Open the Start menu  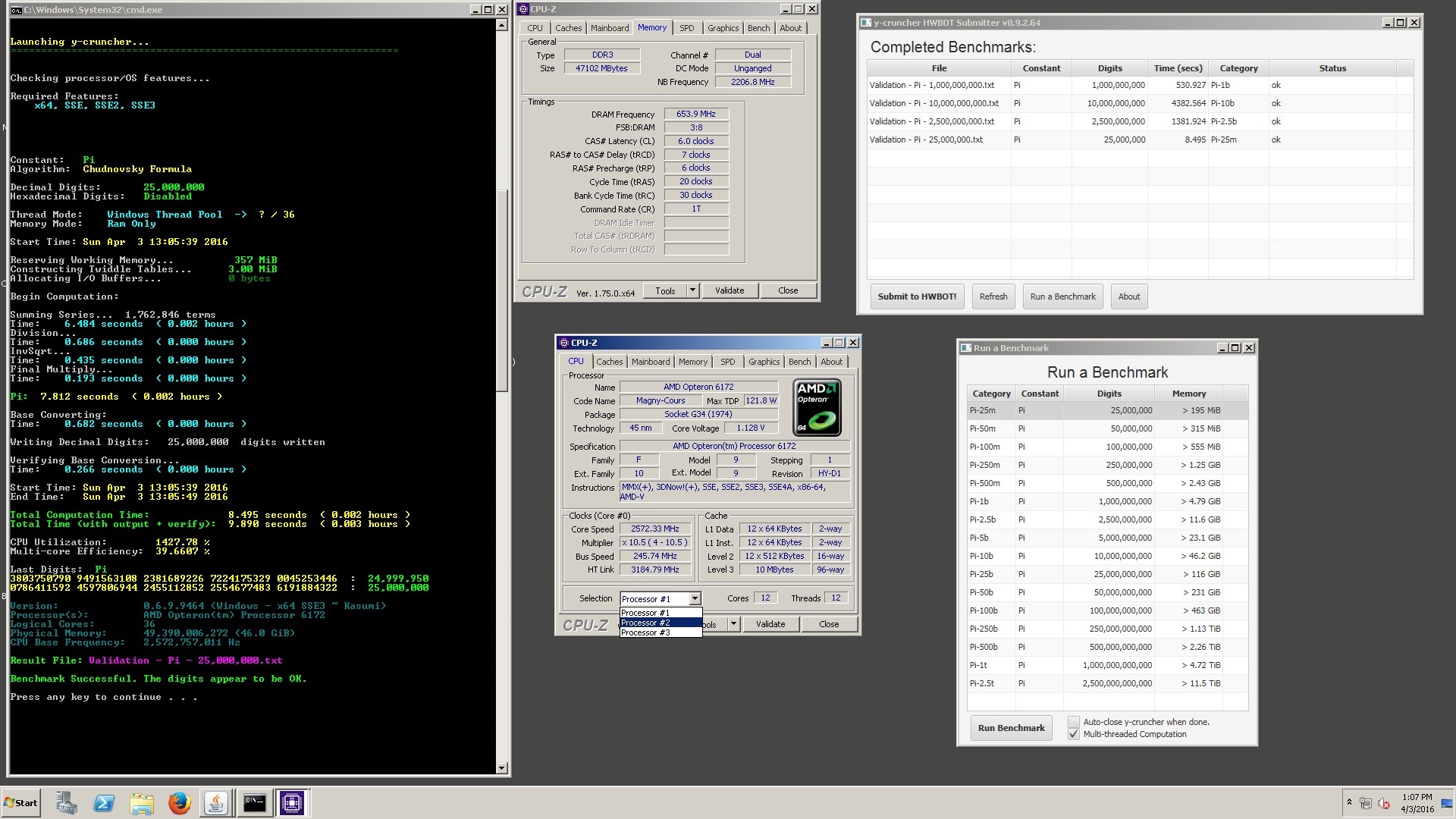[x=21, y=803]
